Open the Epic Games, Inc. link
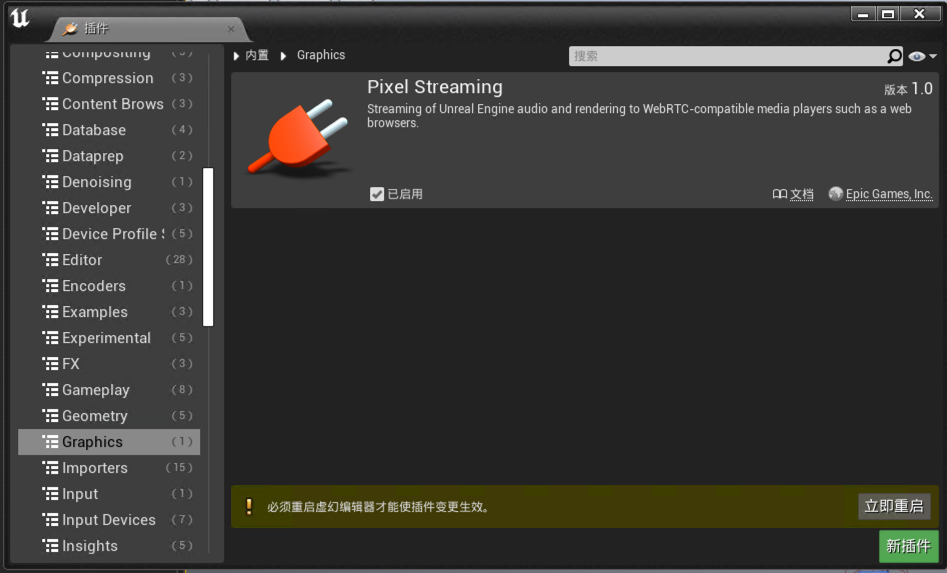947x573 pixels. coord(889,194)
